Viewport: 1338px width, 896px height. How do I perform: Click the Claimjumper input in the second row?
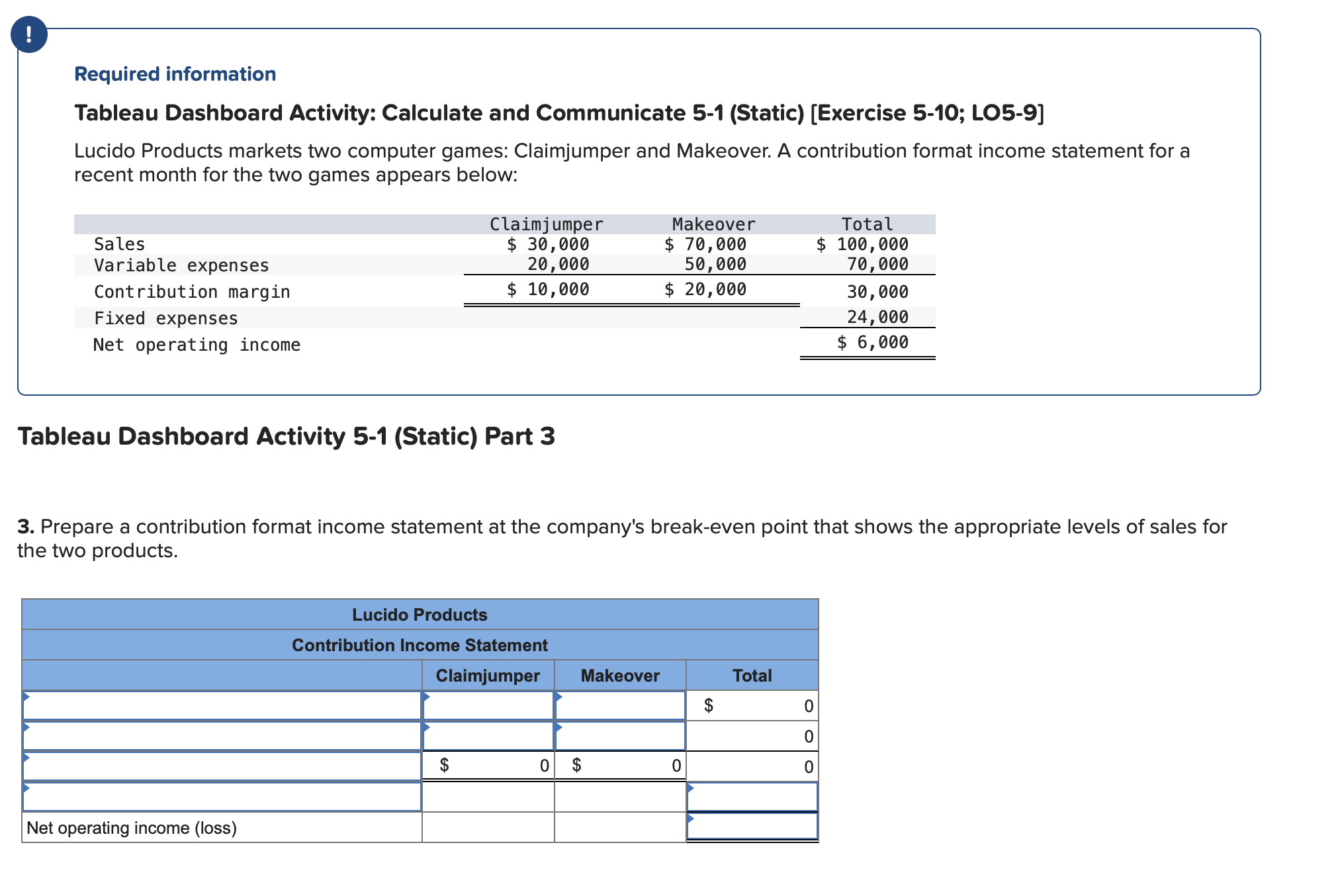[488, 735]
